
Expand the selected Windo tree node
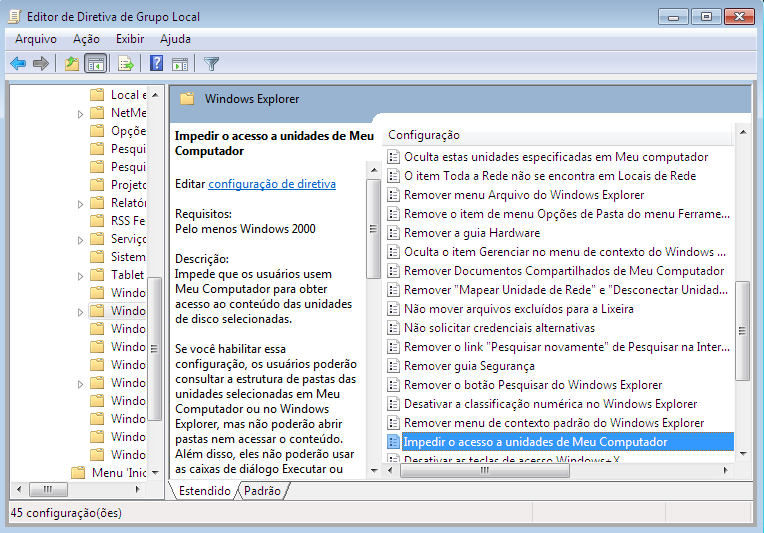80,312
